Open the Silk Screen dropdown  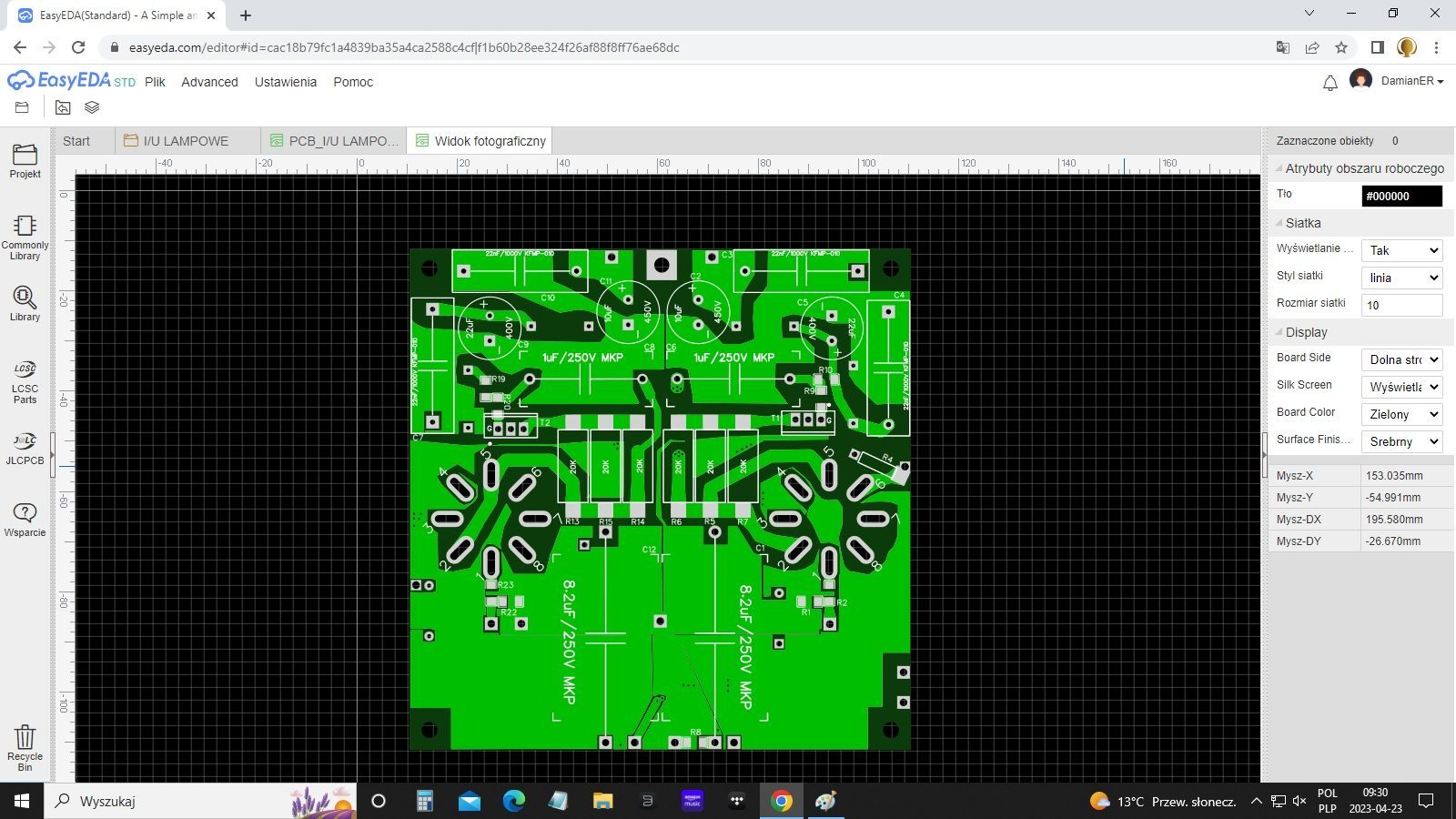click(1401, 387)
